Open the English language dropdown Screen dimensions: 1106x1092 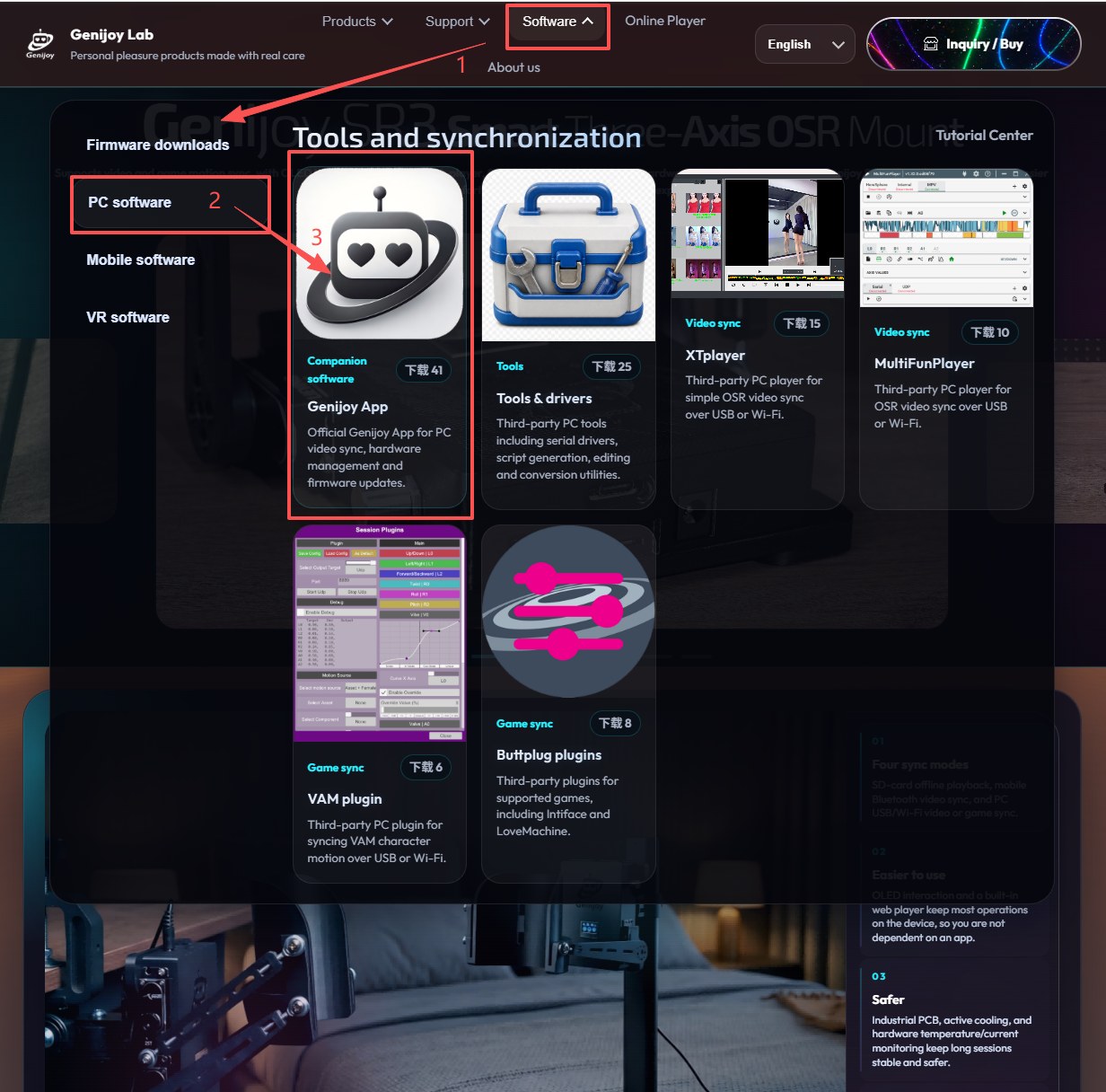(805, 44)
